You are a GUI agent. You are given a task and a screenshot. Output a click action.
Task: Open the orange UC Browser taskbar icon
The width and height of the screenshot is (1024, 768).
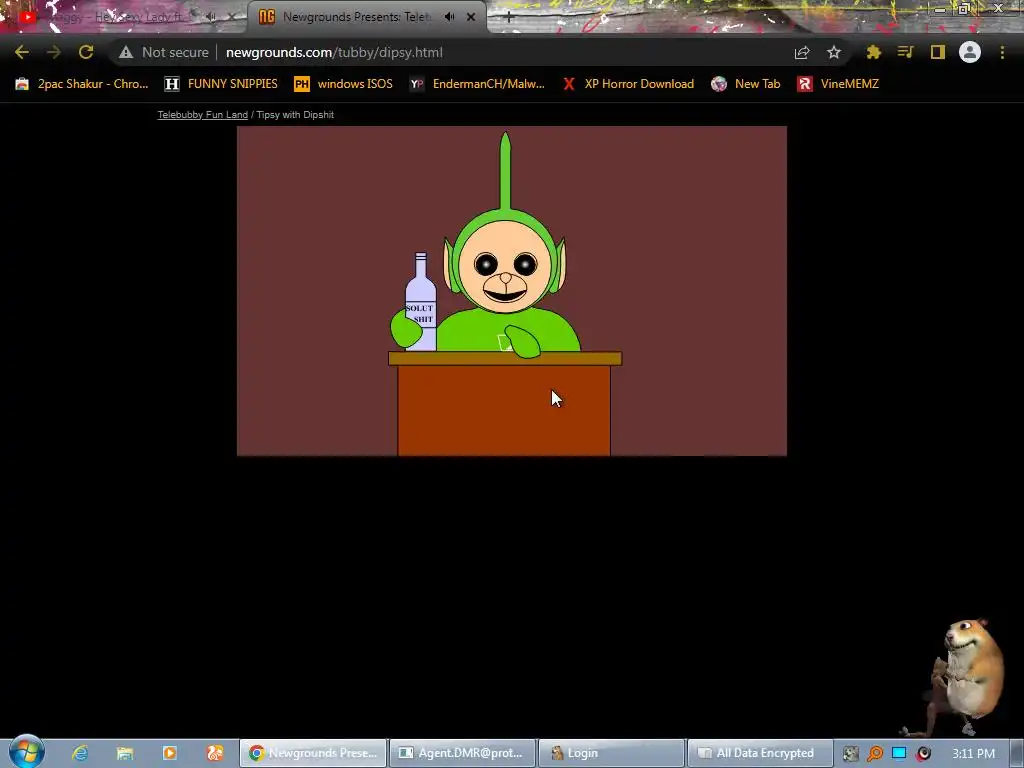point(215,753)
